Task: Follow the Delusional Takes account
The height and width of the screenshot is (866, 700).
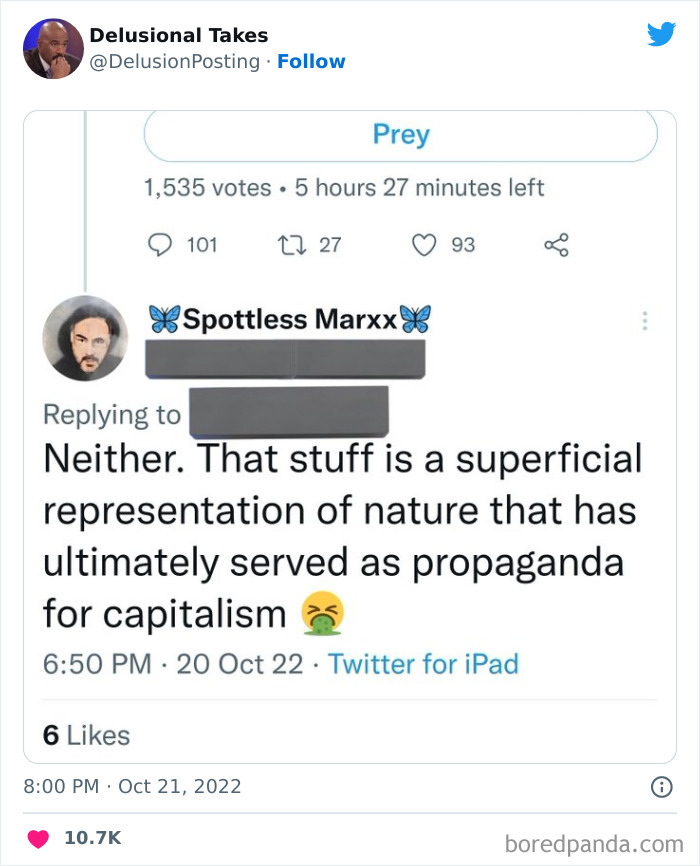Action: pos(311,61)
